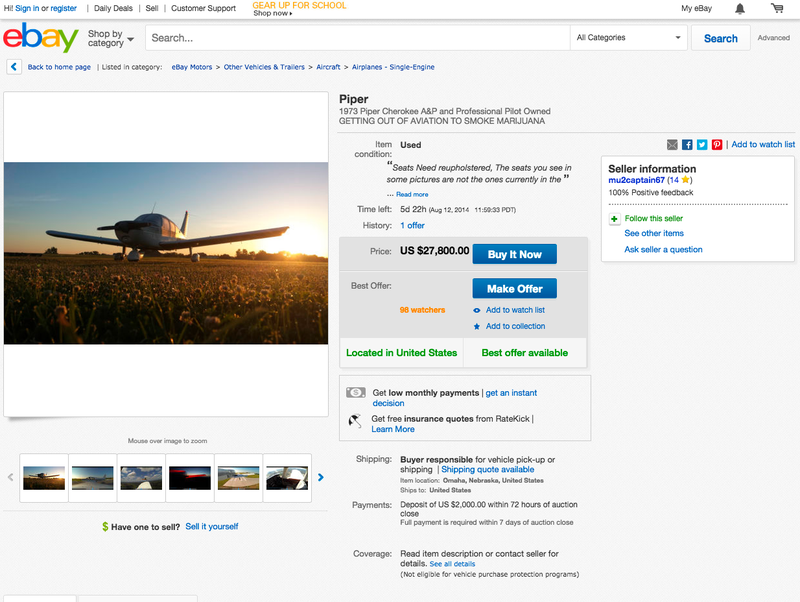Open Advanced search link
Image resolution: width=800 pixels, height=602 pixels.
click(773, 38)
